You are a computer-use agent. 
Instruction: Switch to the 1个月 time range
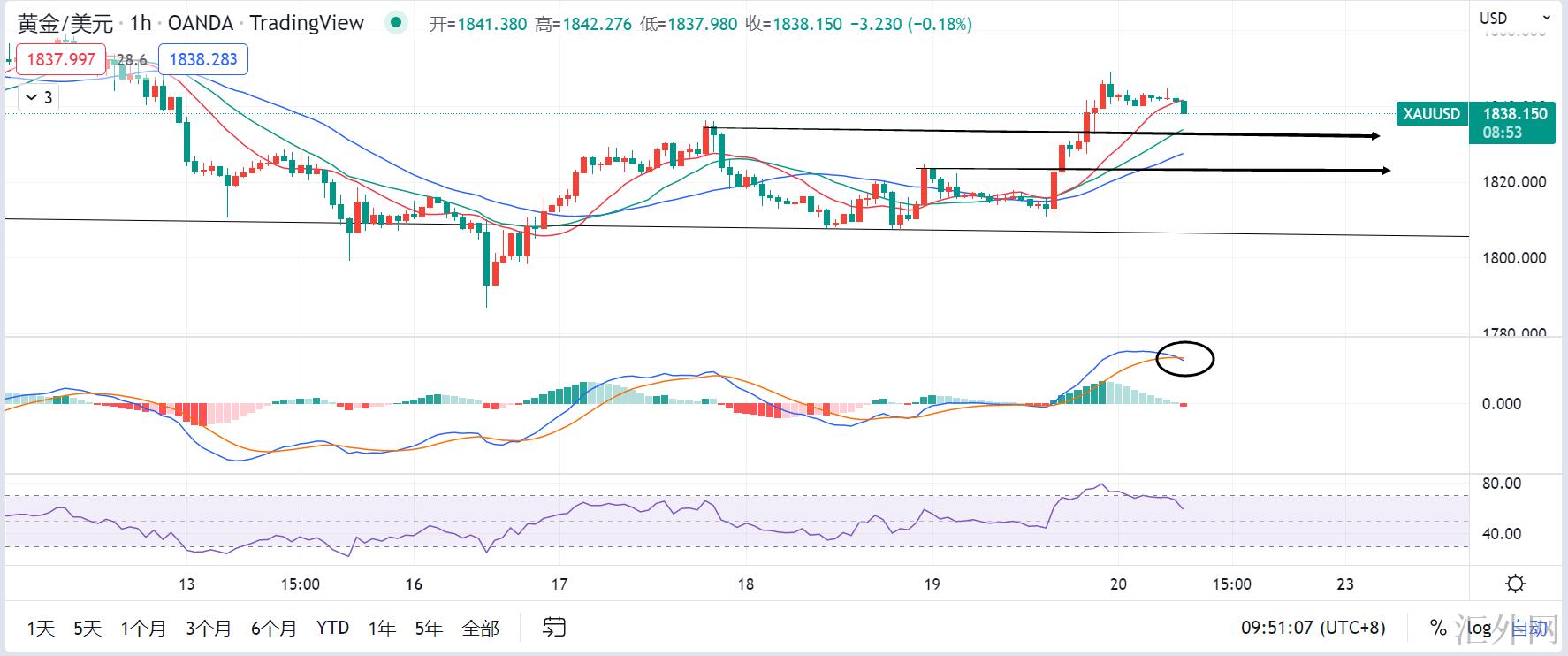coord(143,628)
